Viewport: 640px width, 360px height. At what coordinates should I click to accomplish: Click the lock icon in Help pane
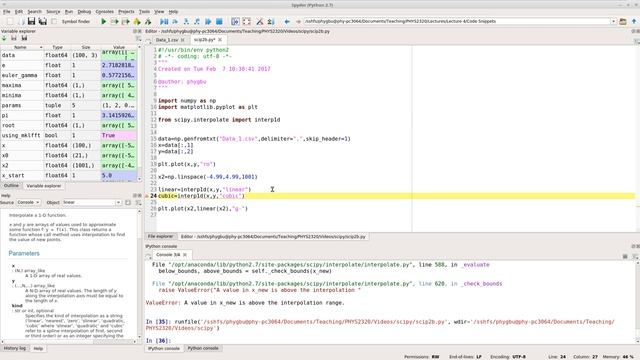[x=128, y=202]
